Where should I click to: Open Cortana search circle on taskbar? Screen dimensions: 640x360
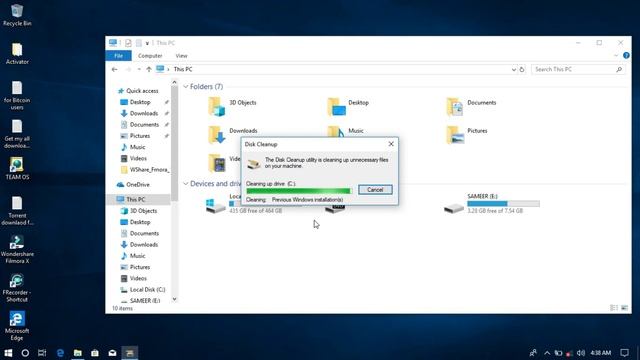pos(25,353)
